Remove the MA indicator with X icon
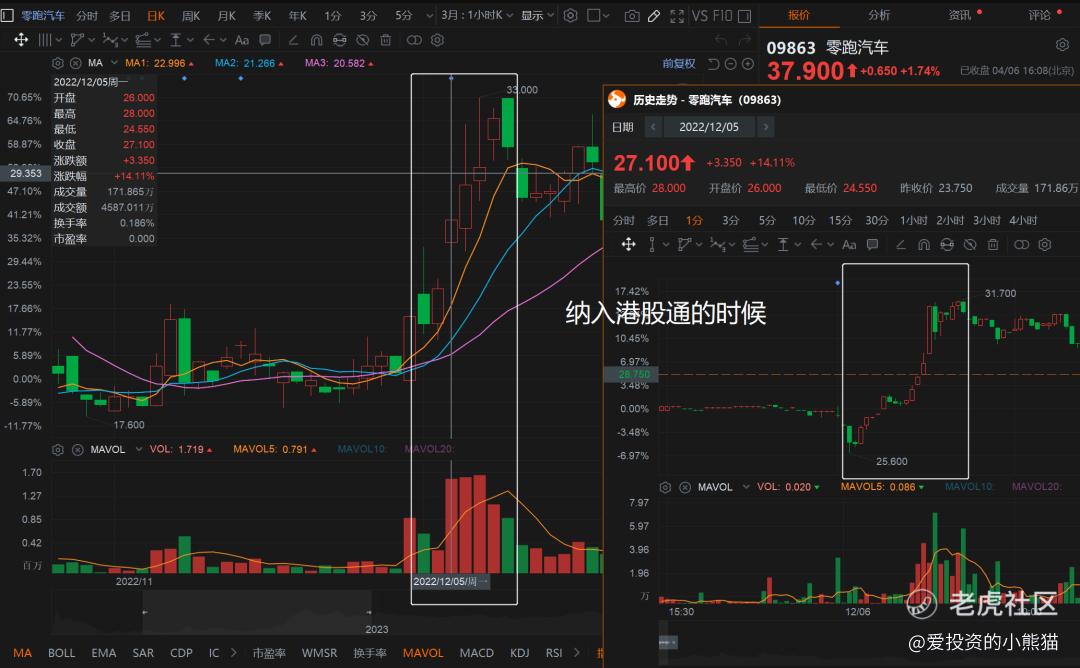 pos(76,63)
